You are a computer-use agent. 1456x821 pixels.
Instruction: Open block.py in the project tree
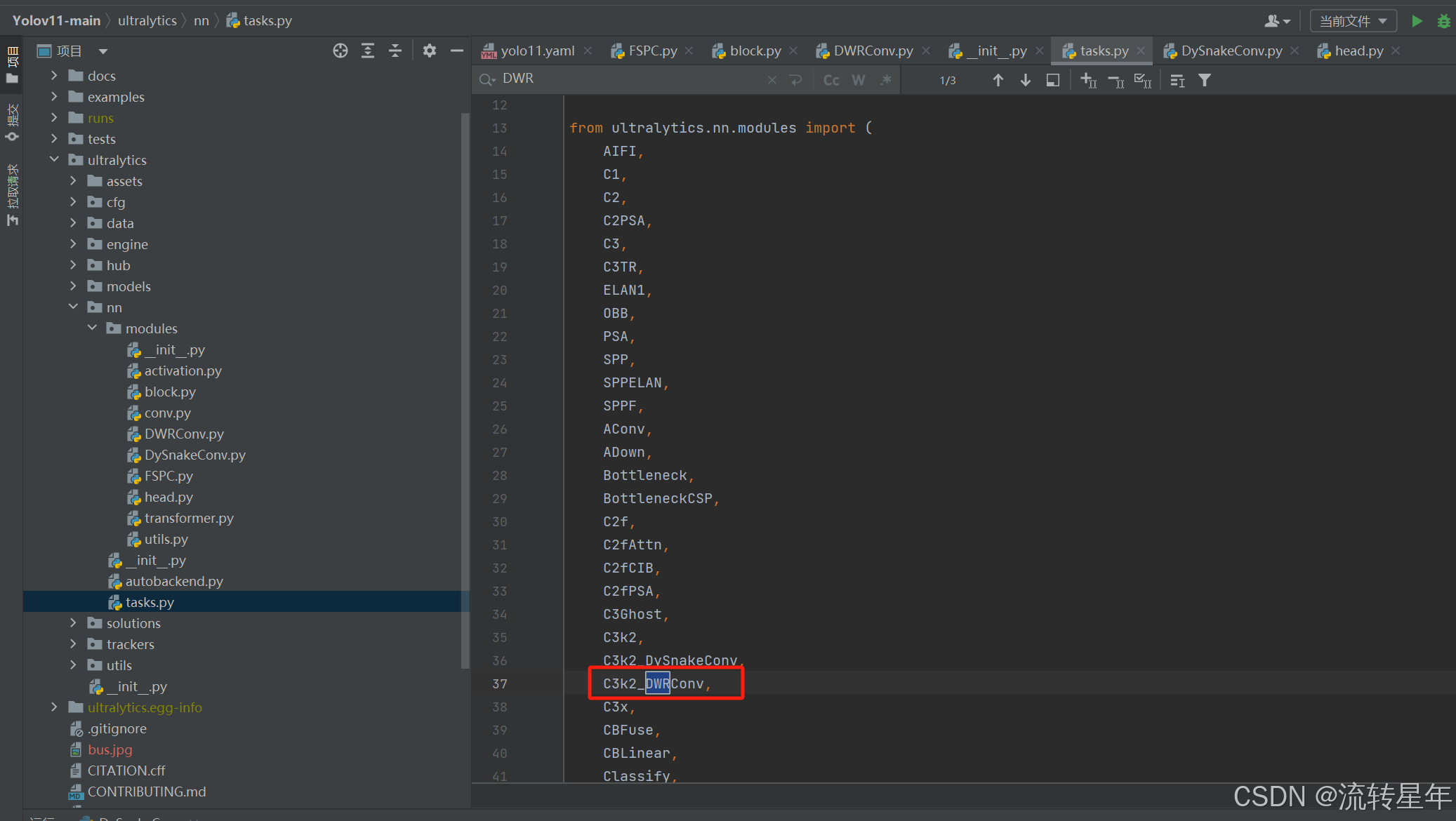pyautogui.click(x=170, y=392)
